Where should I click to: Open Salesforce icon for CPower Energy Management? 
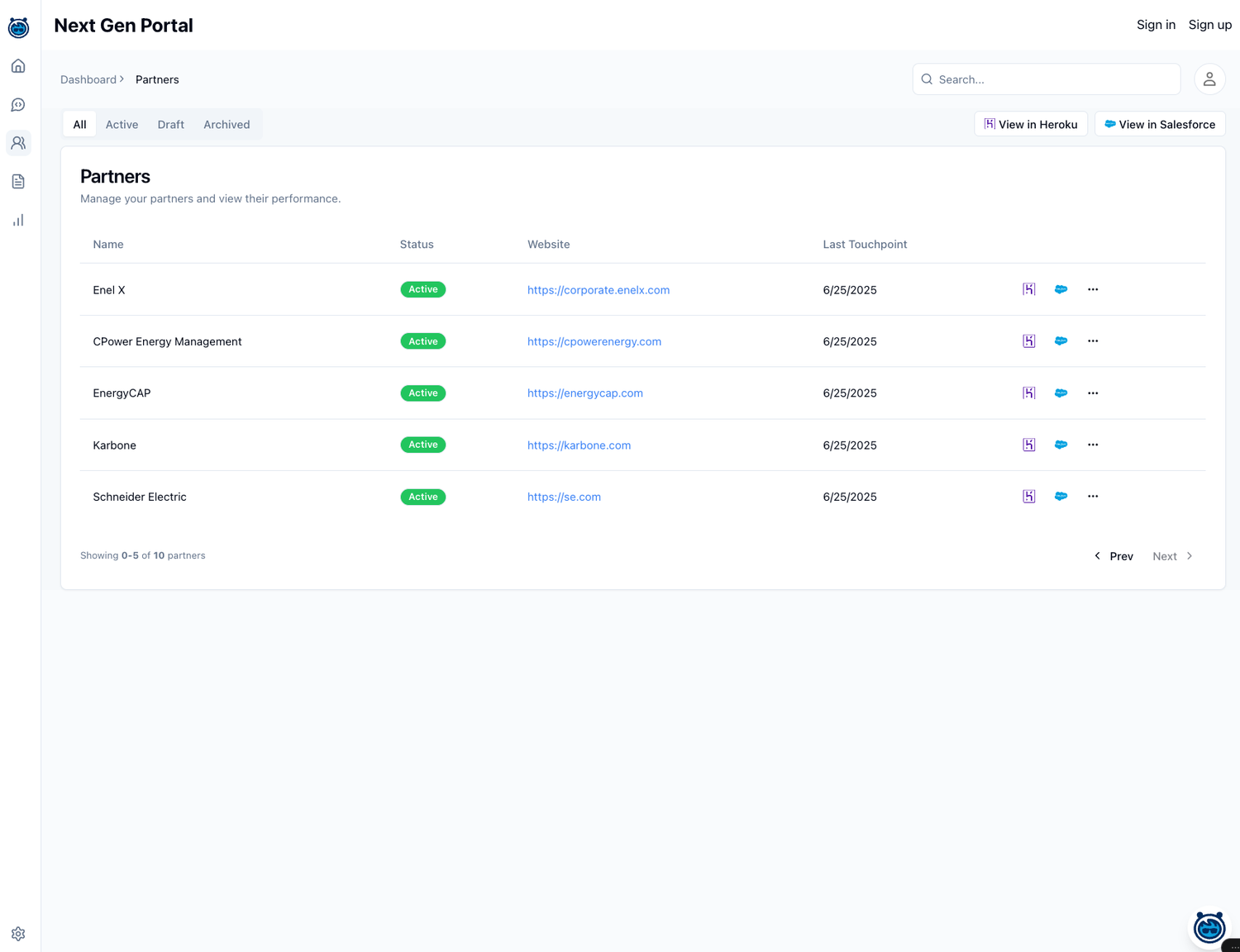coord(1061,341)
